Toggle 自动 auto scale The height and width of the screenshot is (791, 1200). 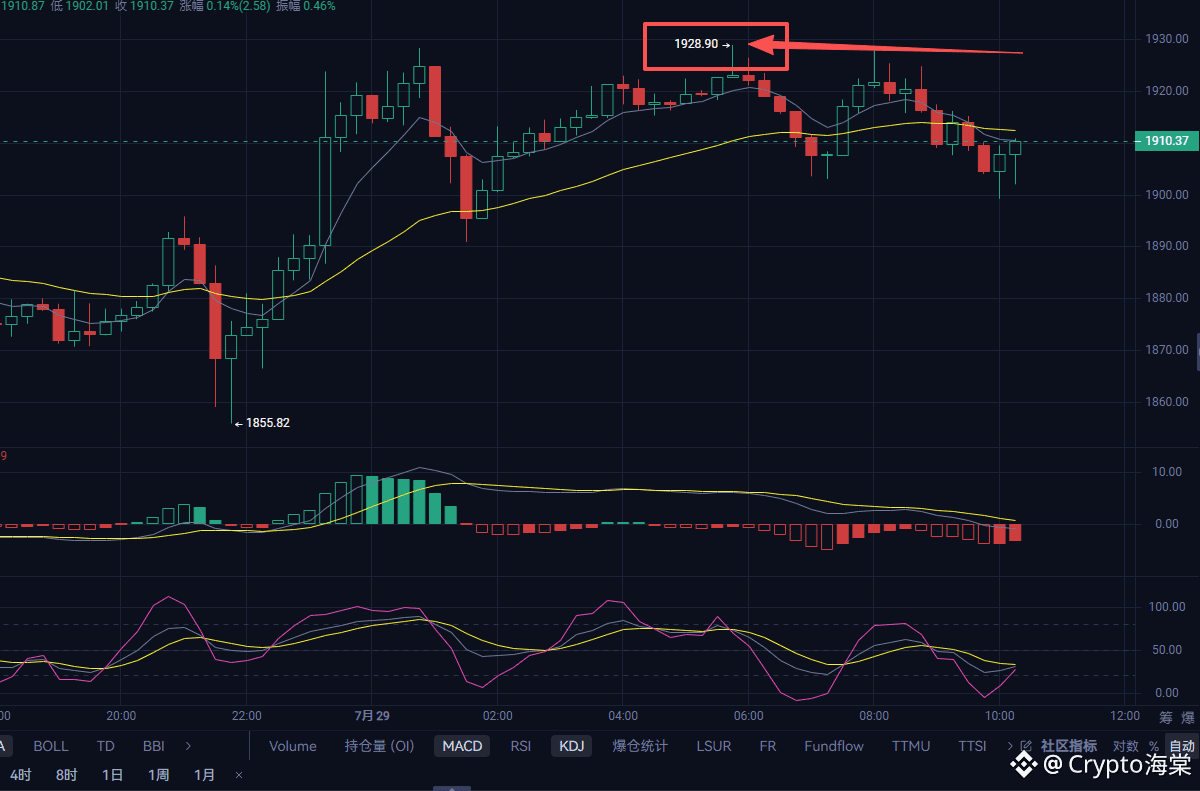click(x=1182, y=746)
